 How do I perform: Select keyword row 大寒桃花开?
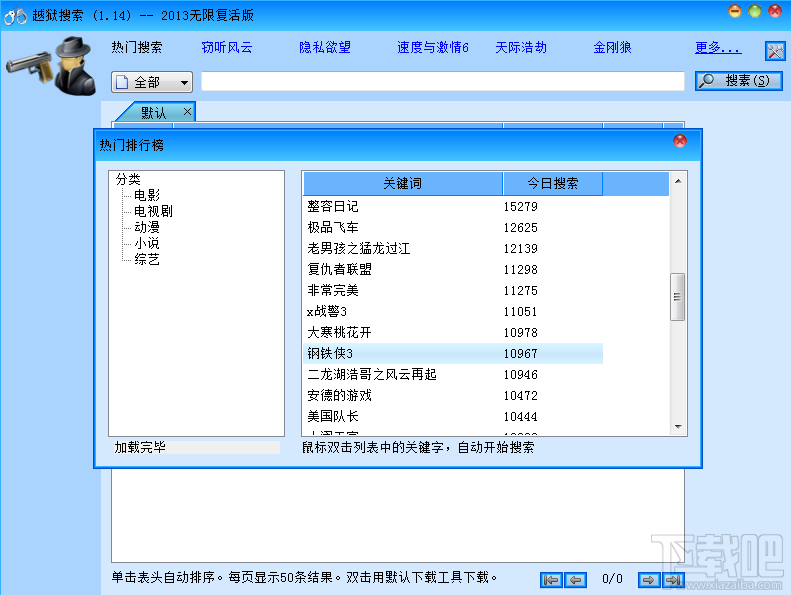[453, 333]
